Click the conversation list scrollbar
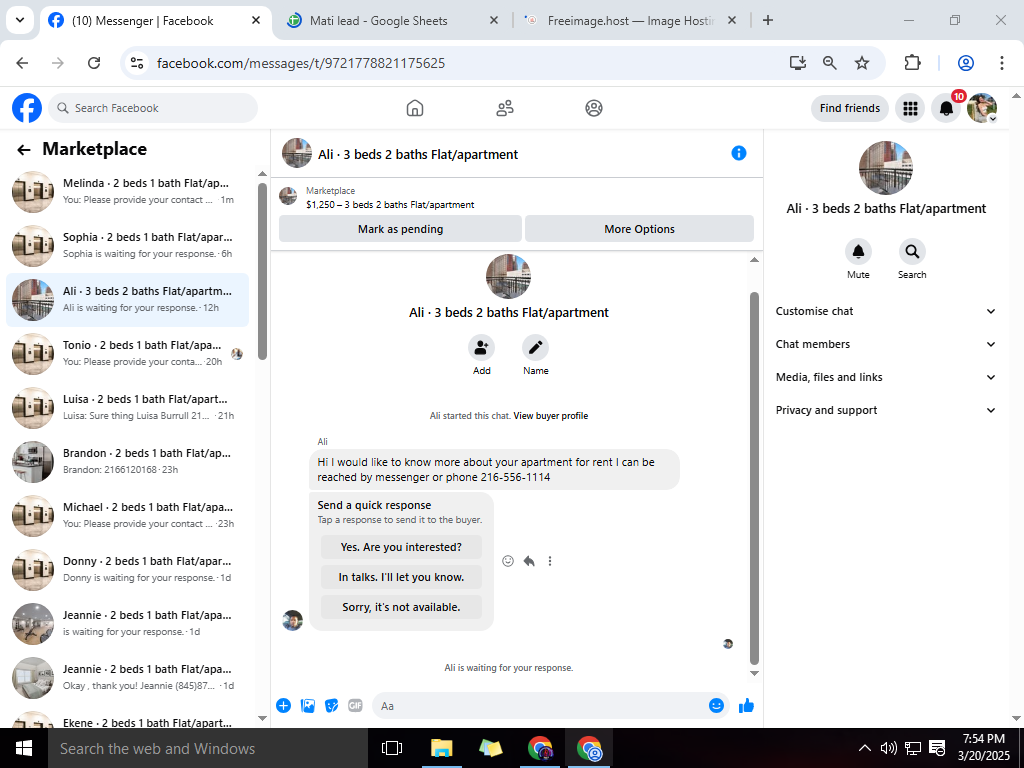1024x768 pixels. [263, 270]
